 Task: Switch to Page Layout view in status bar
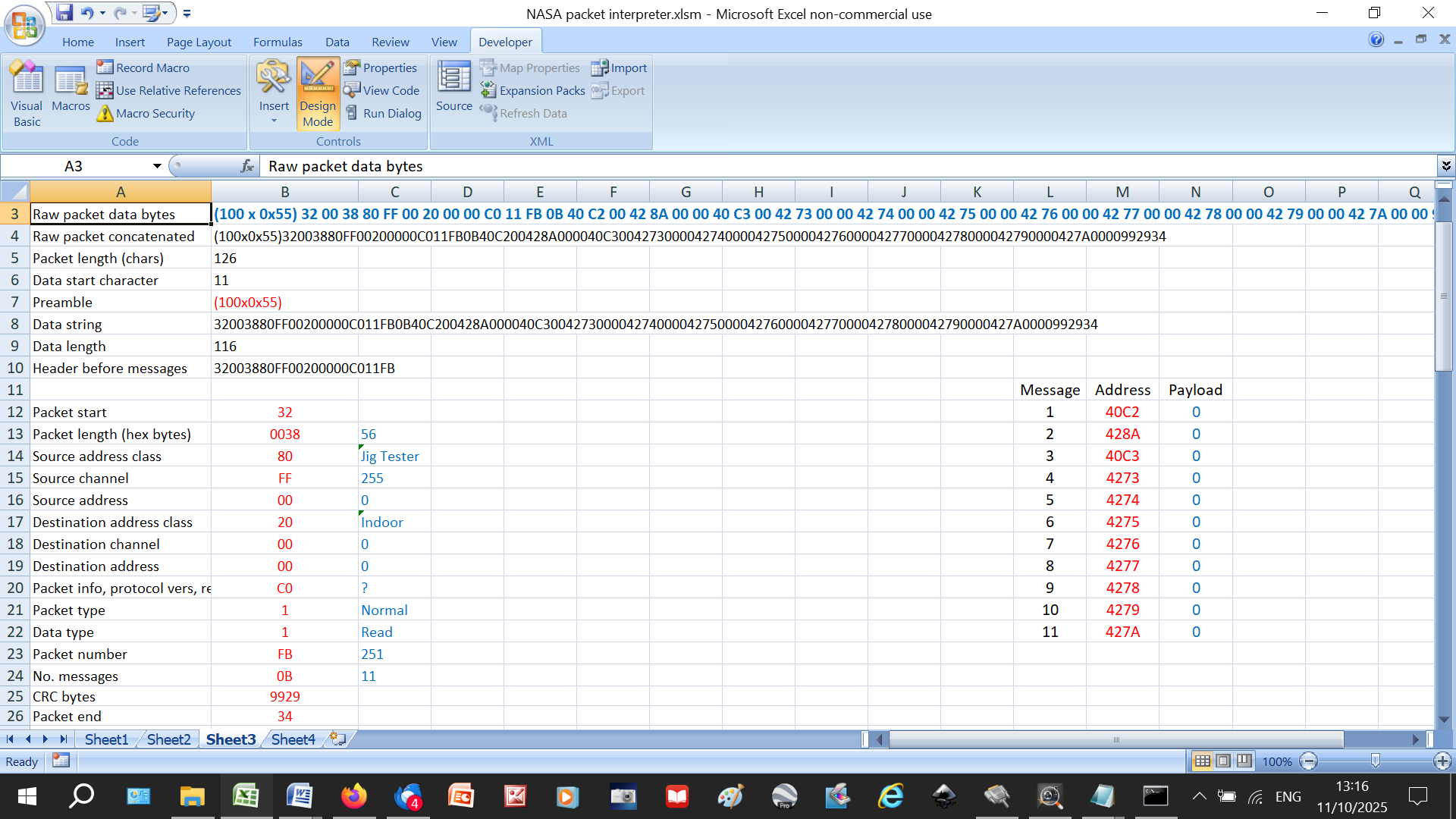[1223, 761]
